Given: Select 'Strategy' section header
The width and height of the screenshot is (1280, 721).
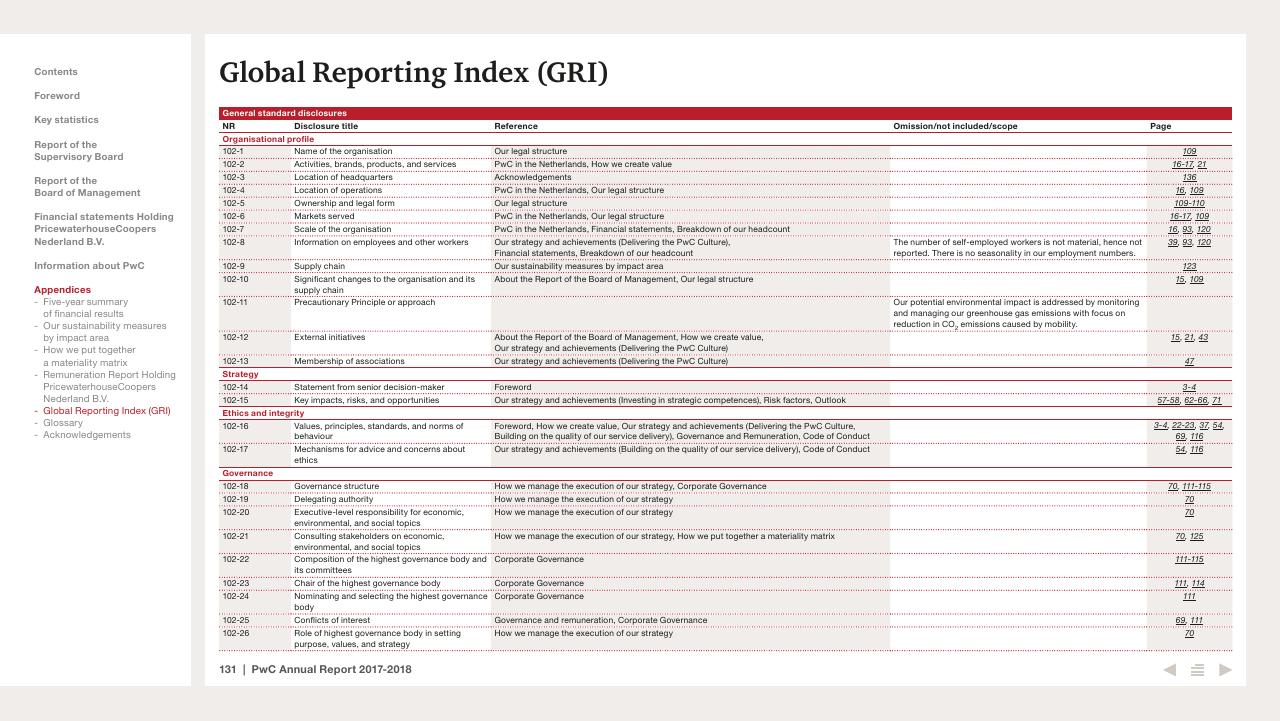Looking at the screenshot, I should [x=240, y=375].
